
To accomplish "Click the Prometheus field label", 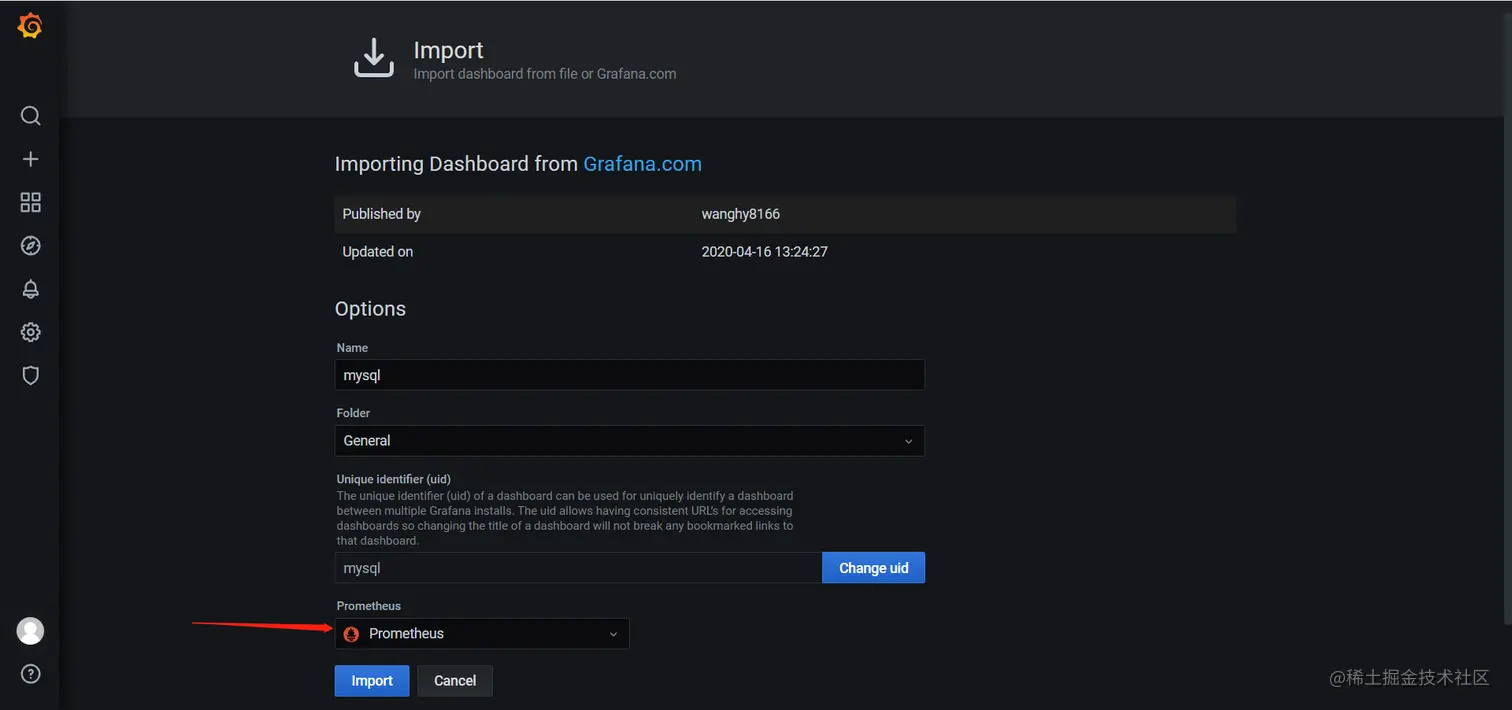I will coord(369,606).
